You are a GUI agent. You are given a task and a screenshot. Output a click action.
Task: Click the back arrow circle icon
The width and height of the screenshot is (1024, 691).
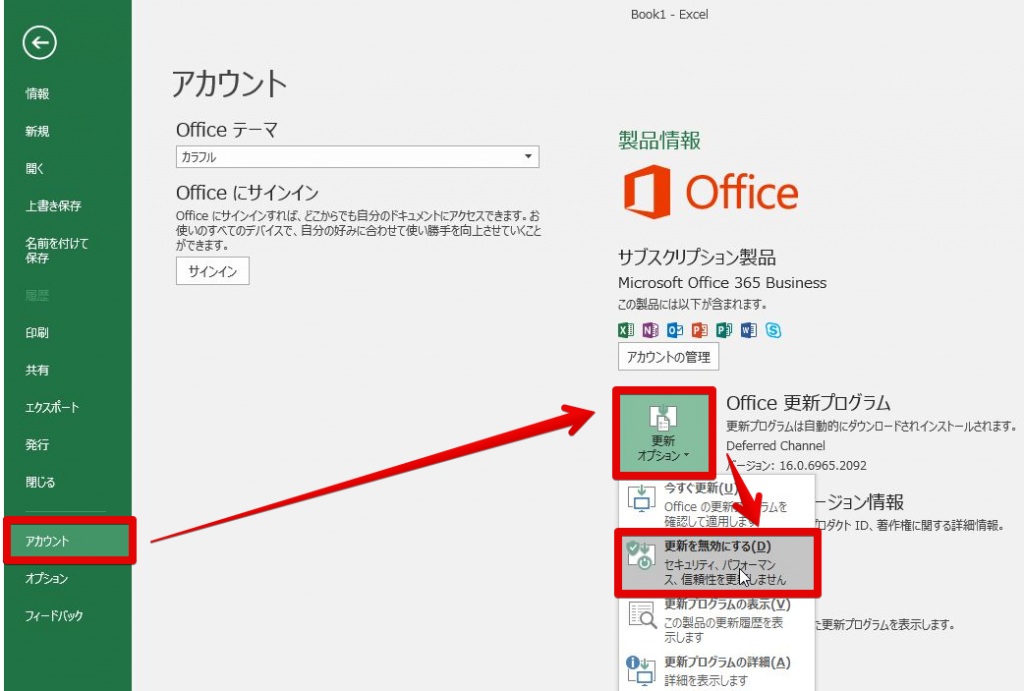tap(39, 43)
